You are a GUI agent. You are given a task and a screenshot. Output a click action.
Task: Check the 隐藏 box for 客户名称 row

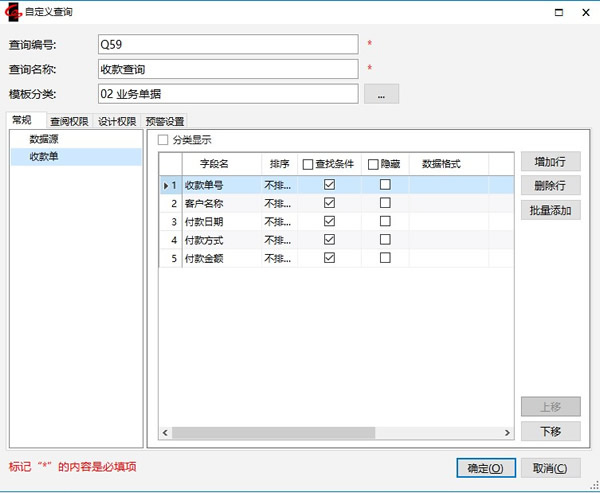[x=385, y=203]
